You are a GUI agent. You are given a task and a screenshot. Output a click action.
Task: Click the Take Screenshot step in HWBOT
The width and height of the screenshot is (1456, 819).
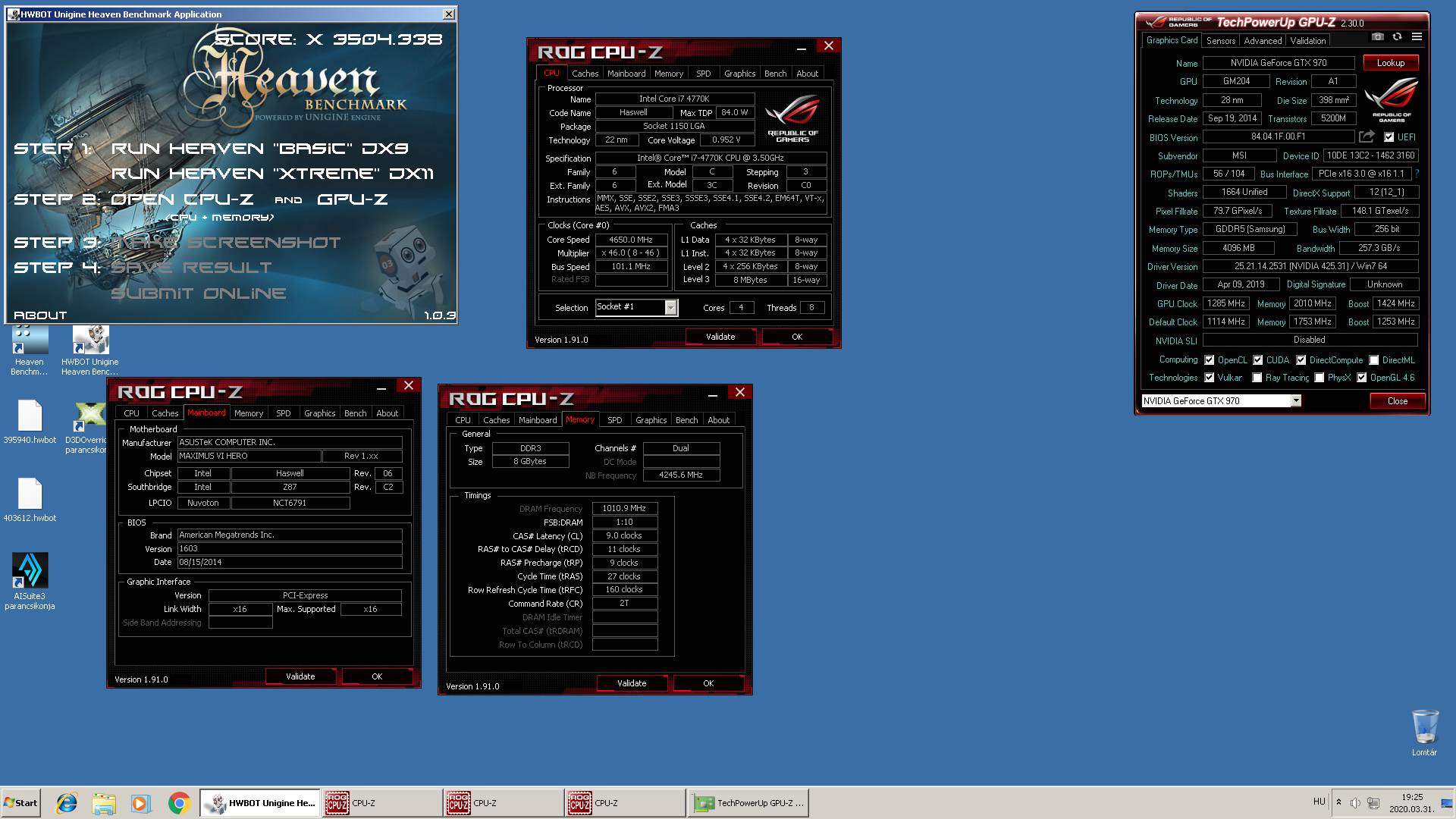coord(226,243)
